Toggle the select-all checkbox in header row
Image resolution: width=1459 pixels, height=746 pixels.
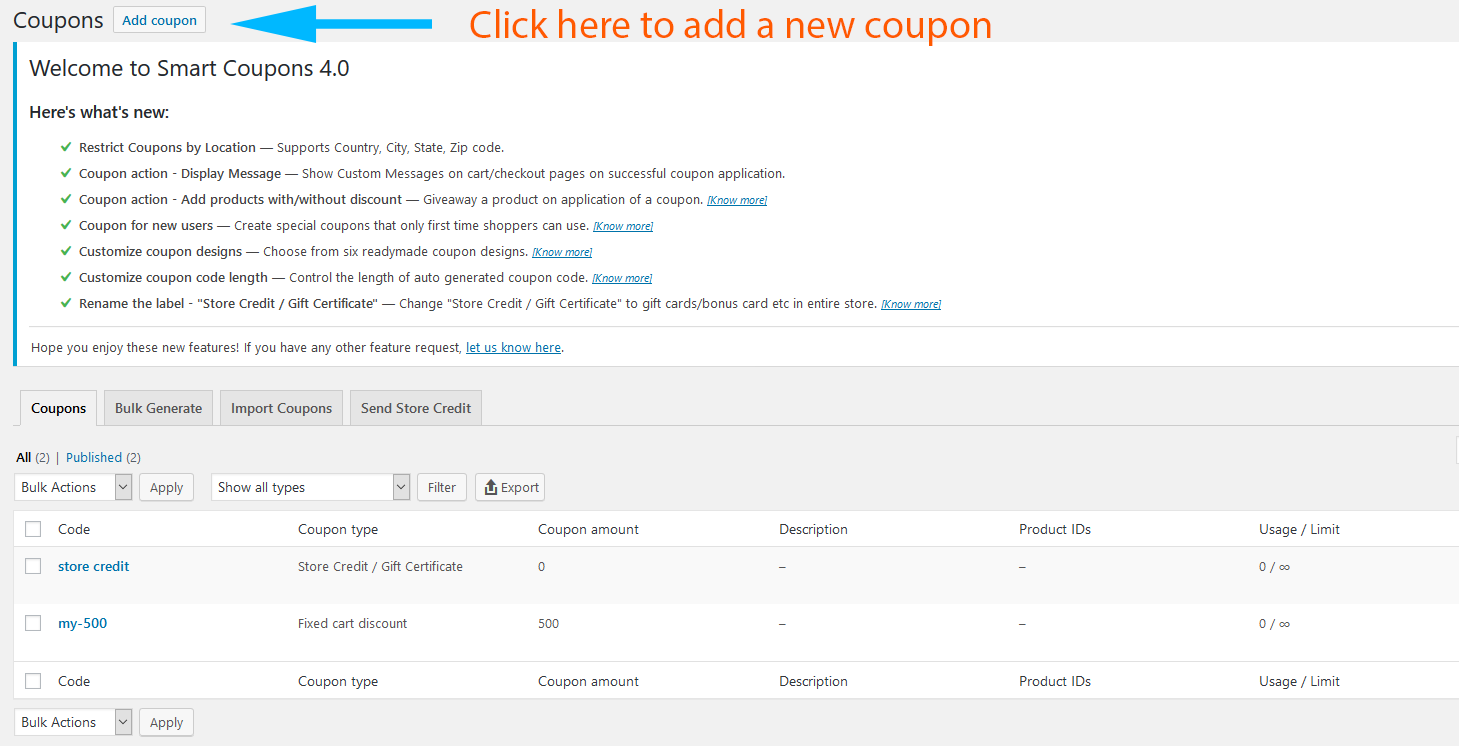pyautogui.click(x=33, y=529)
